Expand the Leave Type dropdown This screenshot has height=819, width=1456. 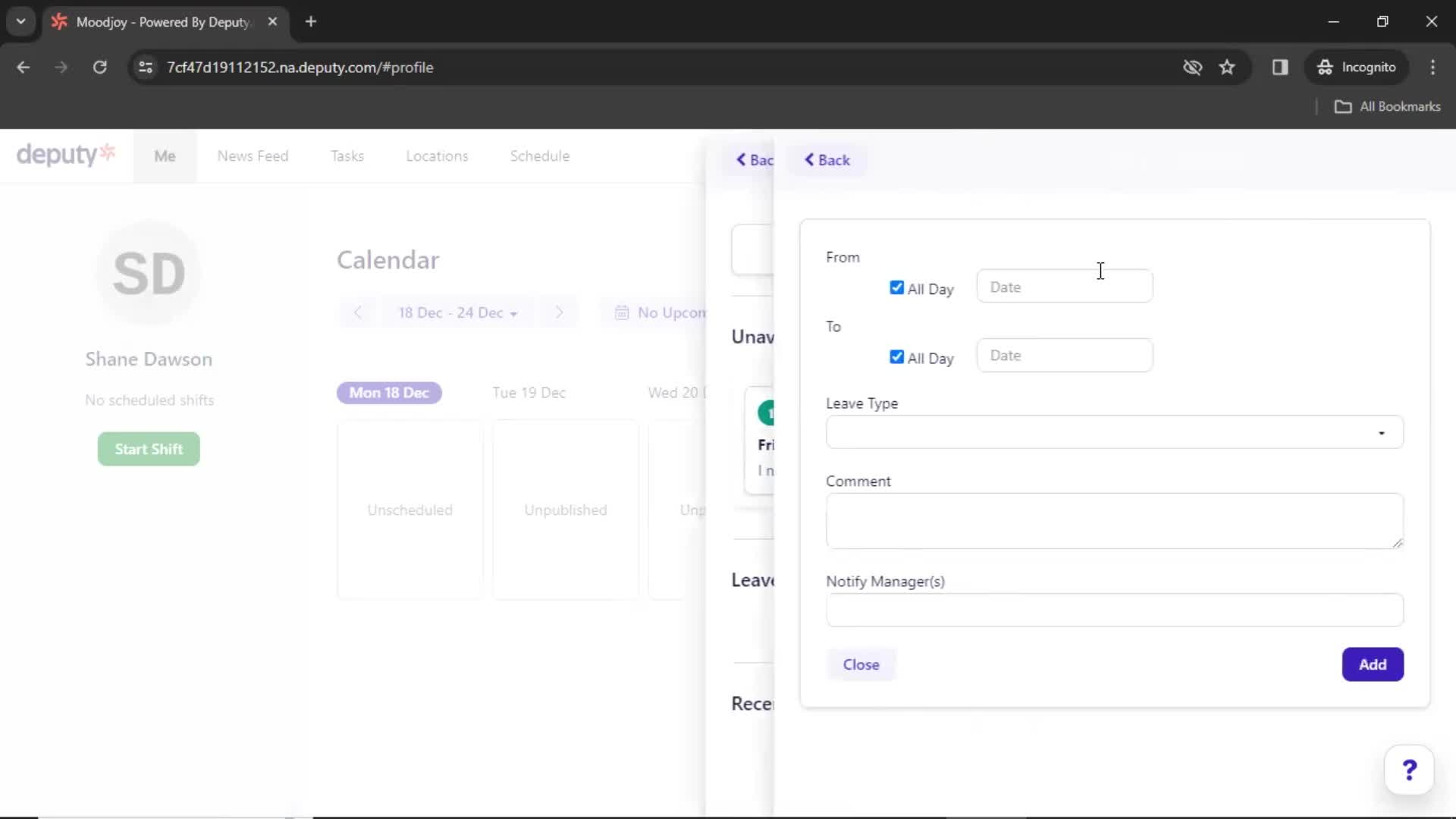click(x=1113, y=432)
